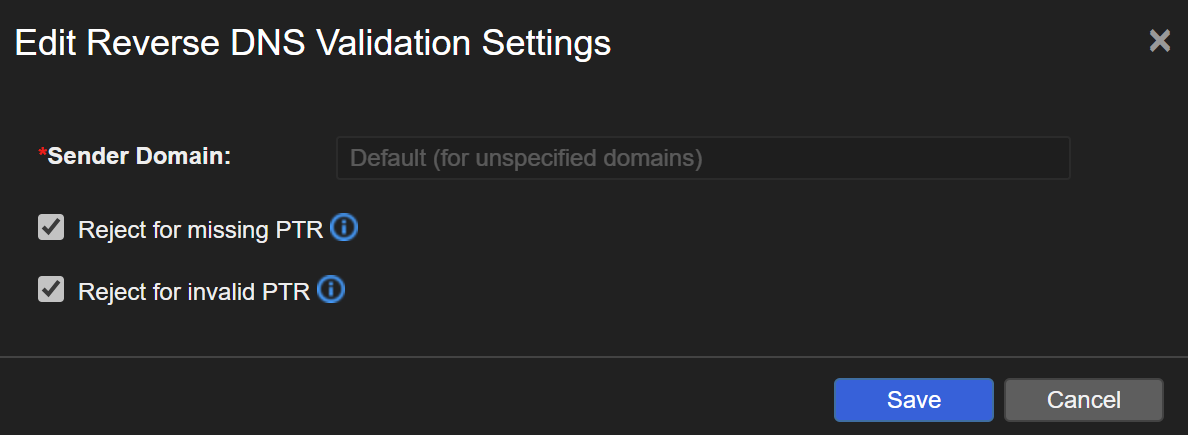The image size is (1188, 435).
Task: Disable rejection for invalid PTR records
Action: pyautogui.click(x=51, y=291)
